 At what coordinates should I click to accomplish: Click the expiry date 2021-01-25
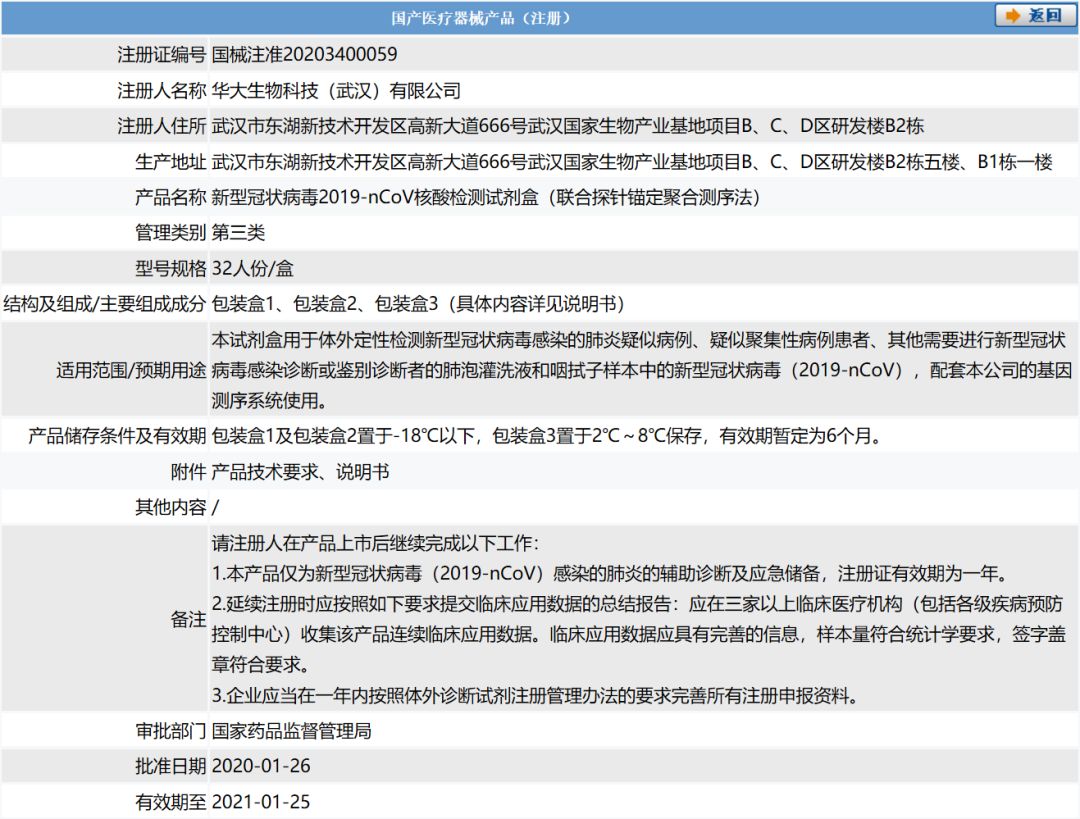[x=262, y=802]
